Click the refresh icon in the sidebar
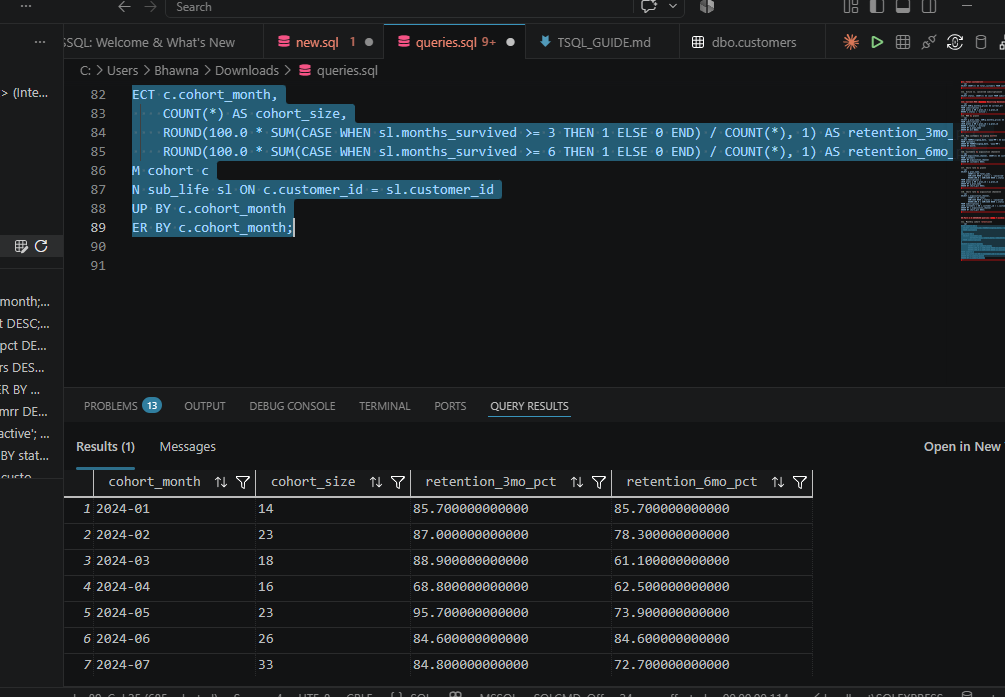This screenshot has width=1005, height=697. coord(41,246)
